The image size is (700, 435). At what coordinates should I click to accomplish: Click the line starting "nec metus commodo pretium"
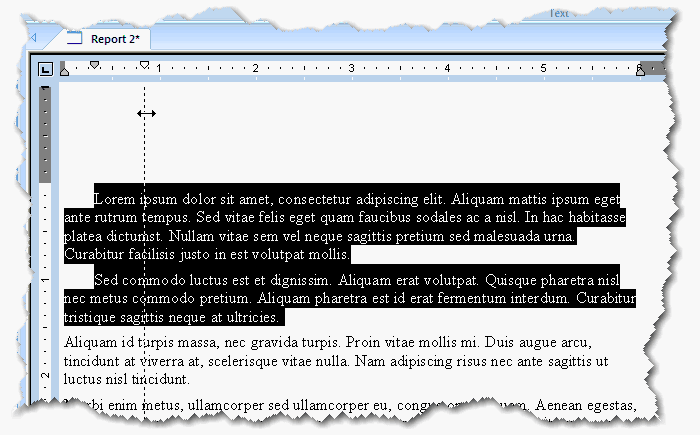[350, 298]
